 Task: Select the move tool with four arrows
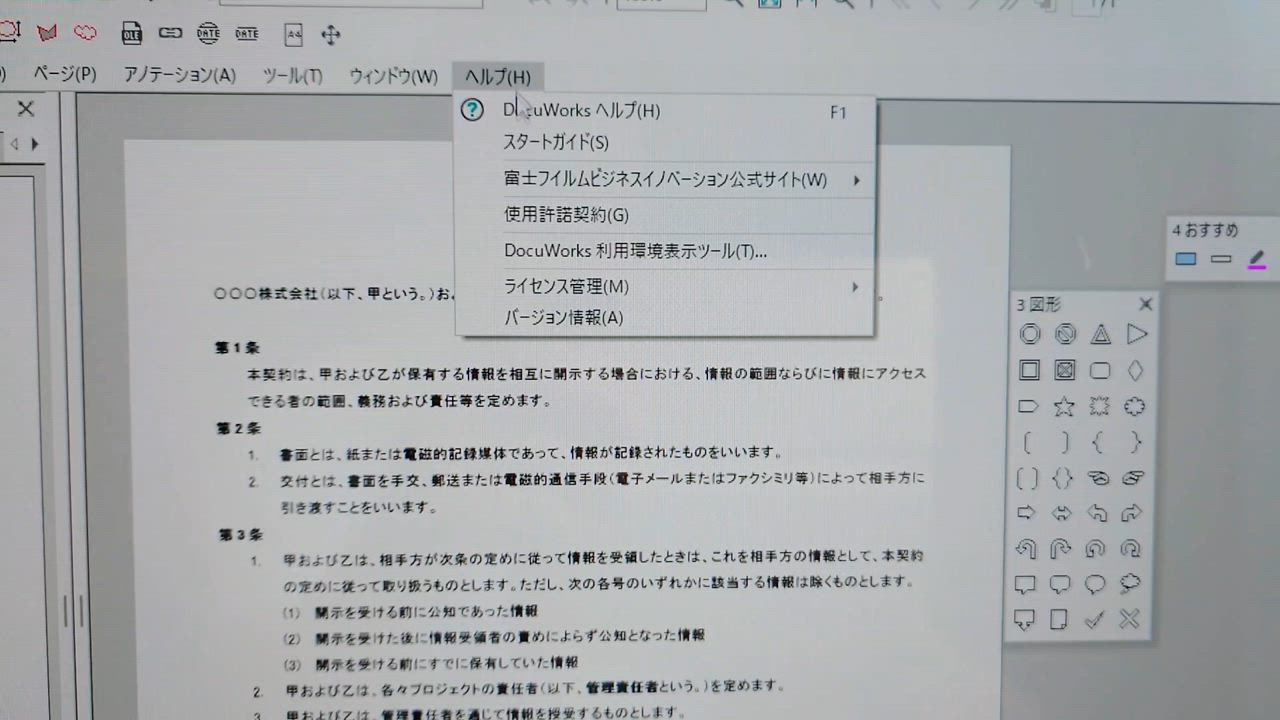tap(330, 34)
